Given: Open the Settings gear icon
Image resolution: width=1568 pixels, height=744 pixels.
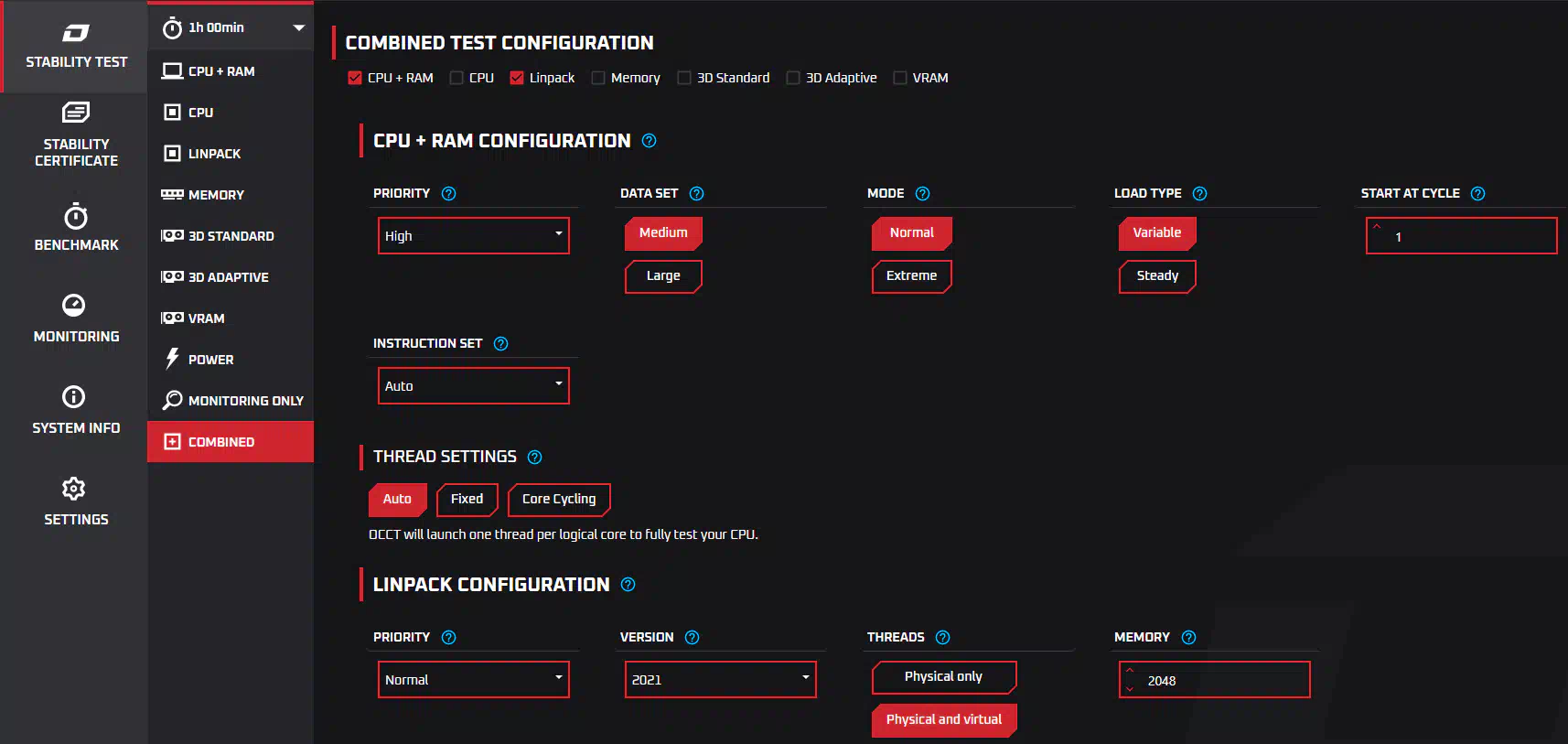Looking at the screenshot, I should (74, 489).
